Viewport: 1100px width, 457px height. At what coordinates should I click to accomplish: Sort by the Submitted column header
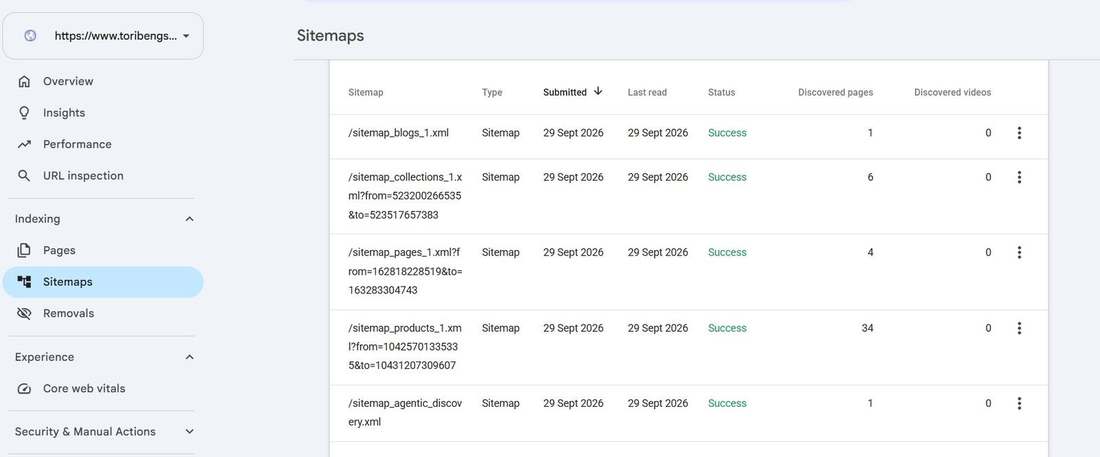[x=565, y=92]
